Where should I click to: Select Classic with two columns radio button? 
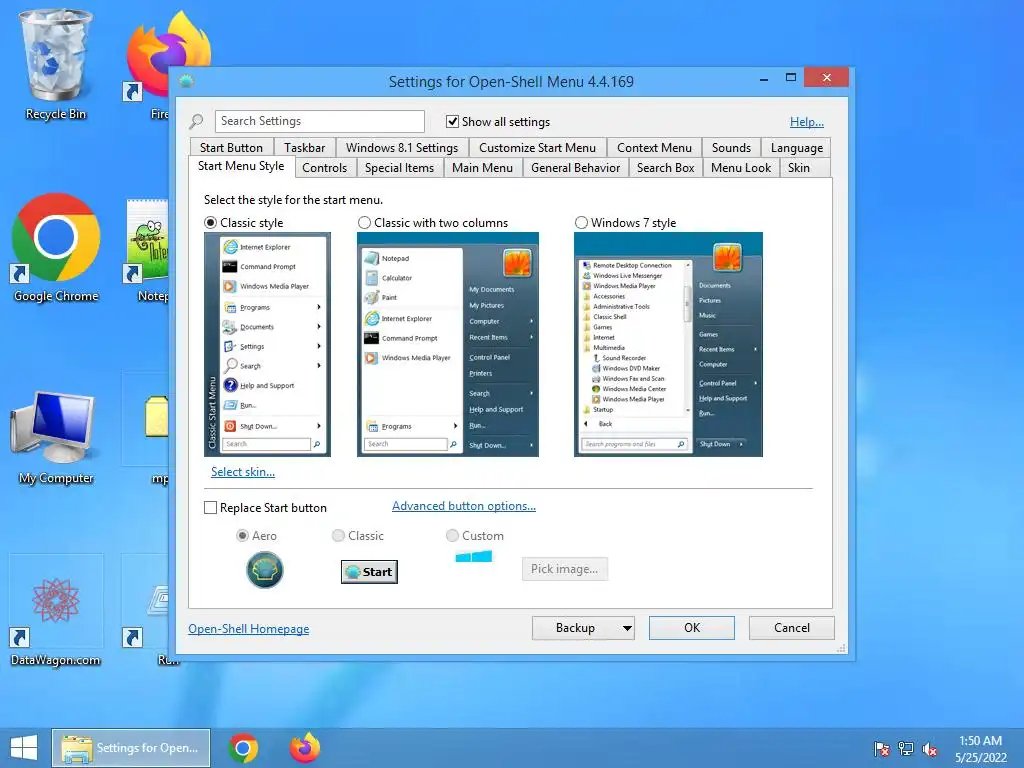pos(364,223)
